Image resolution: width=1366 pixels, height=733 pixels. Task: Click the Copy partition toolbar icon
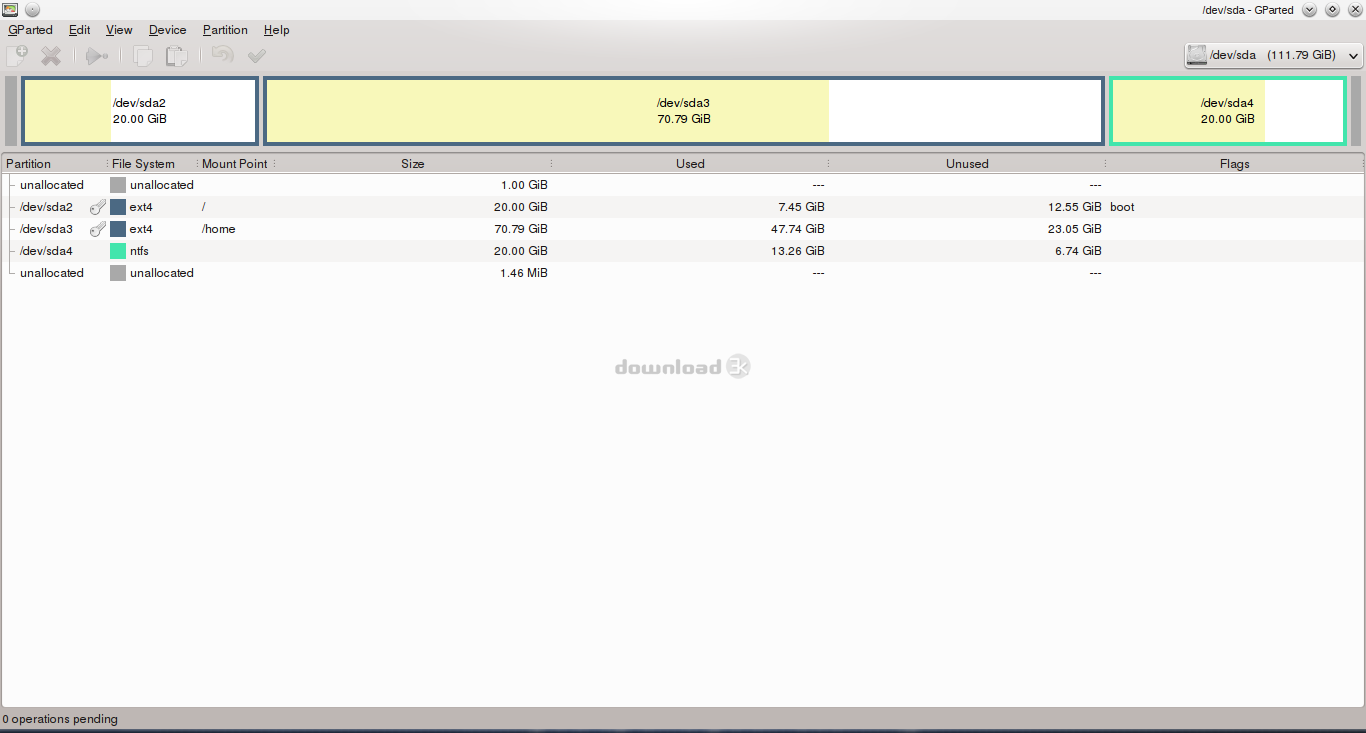point(143,56)
